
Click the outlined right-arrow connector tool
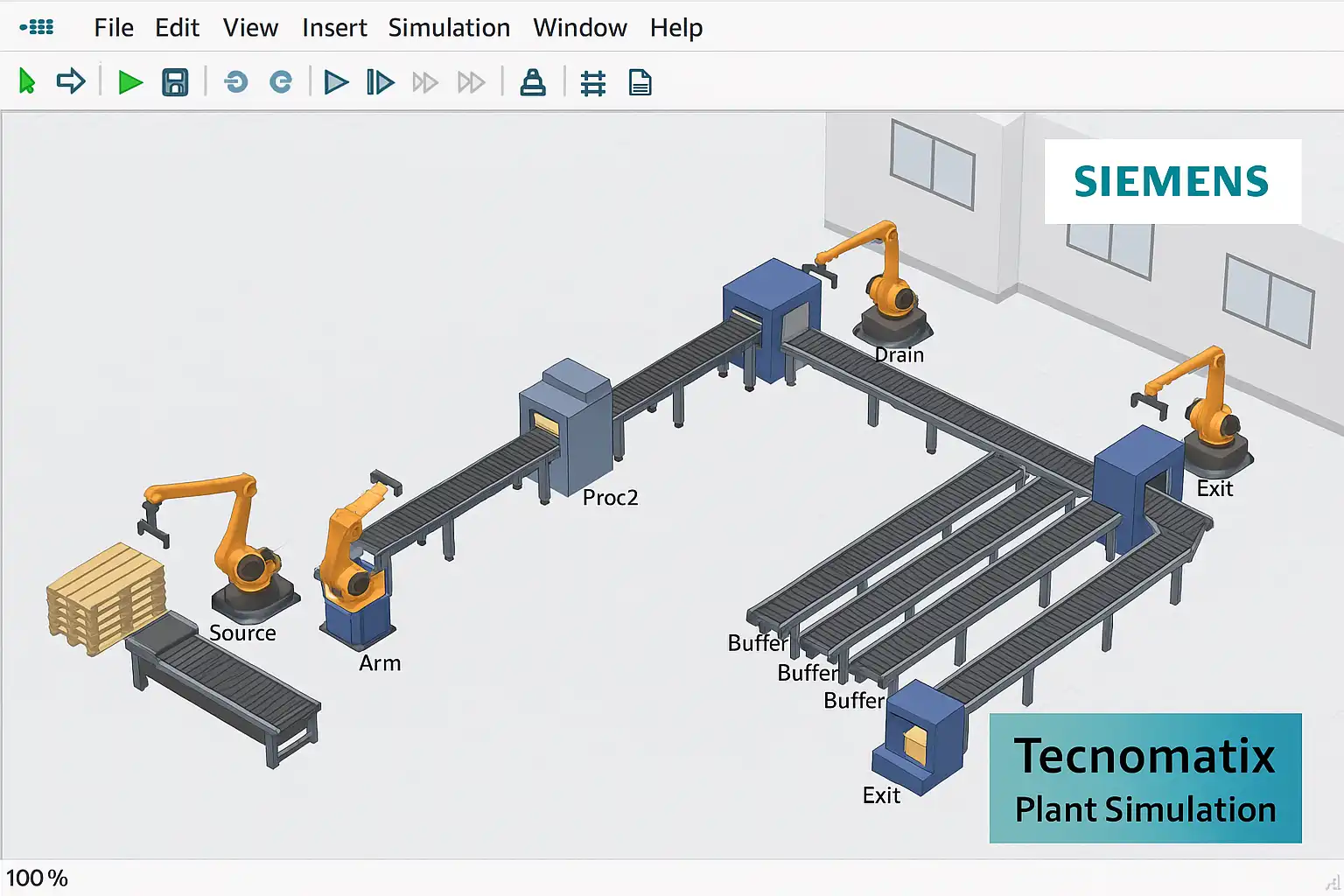point(71,81)
